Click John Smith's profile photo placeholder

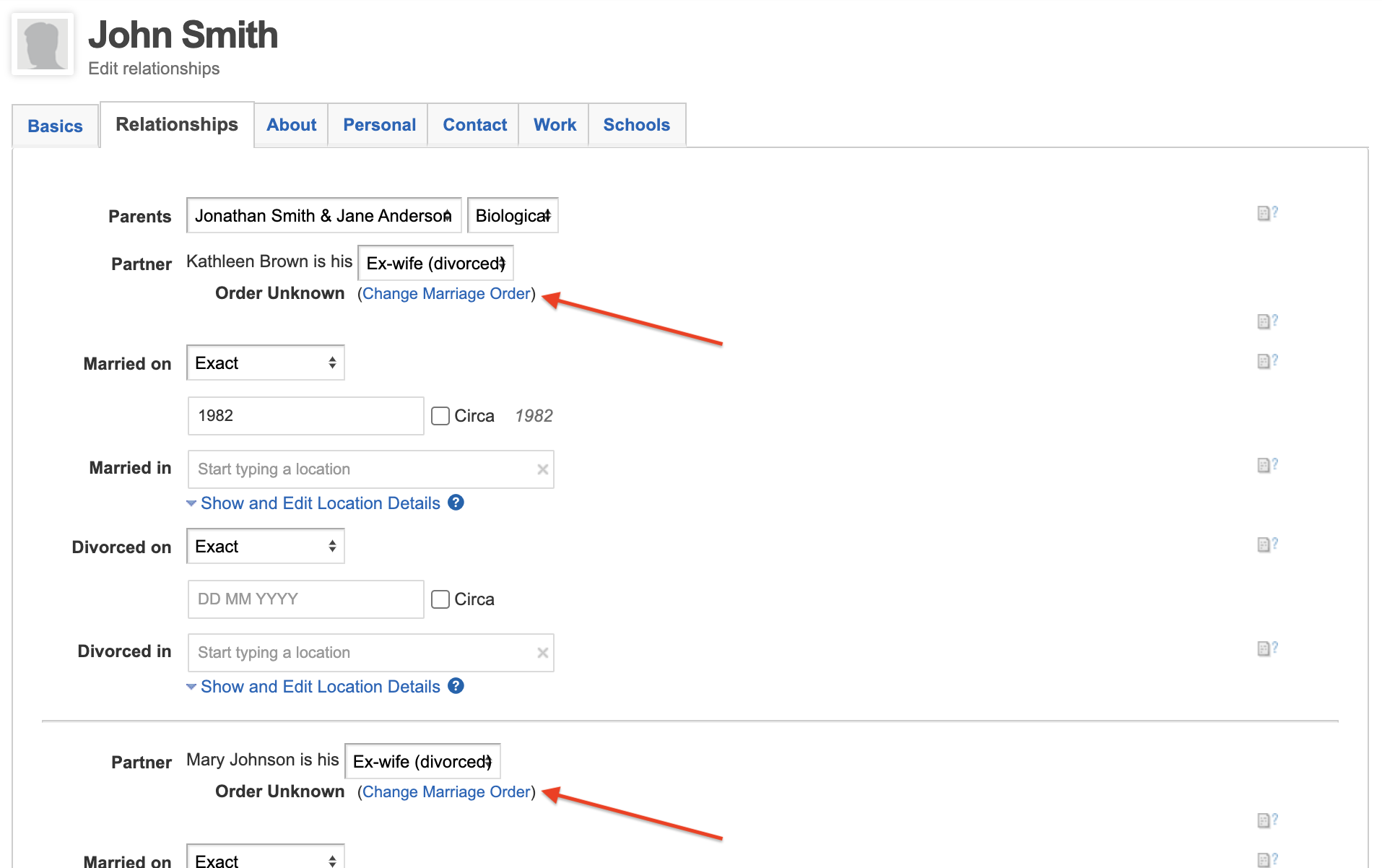42,43
